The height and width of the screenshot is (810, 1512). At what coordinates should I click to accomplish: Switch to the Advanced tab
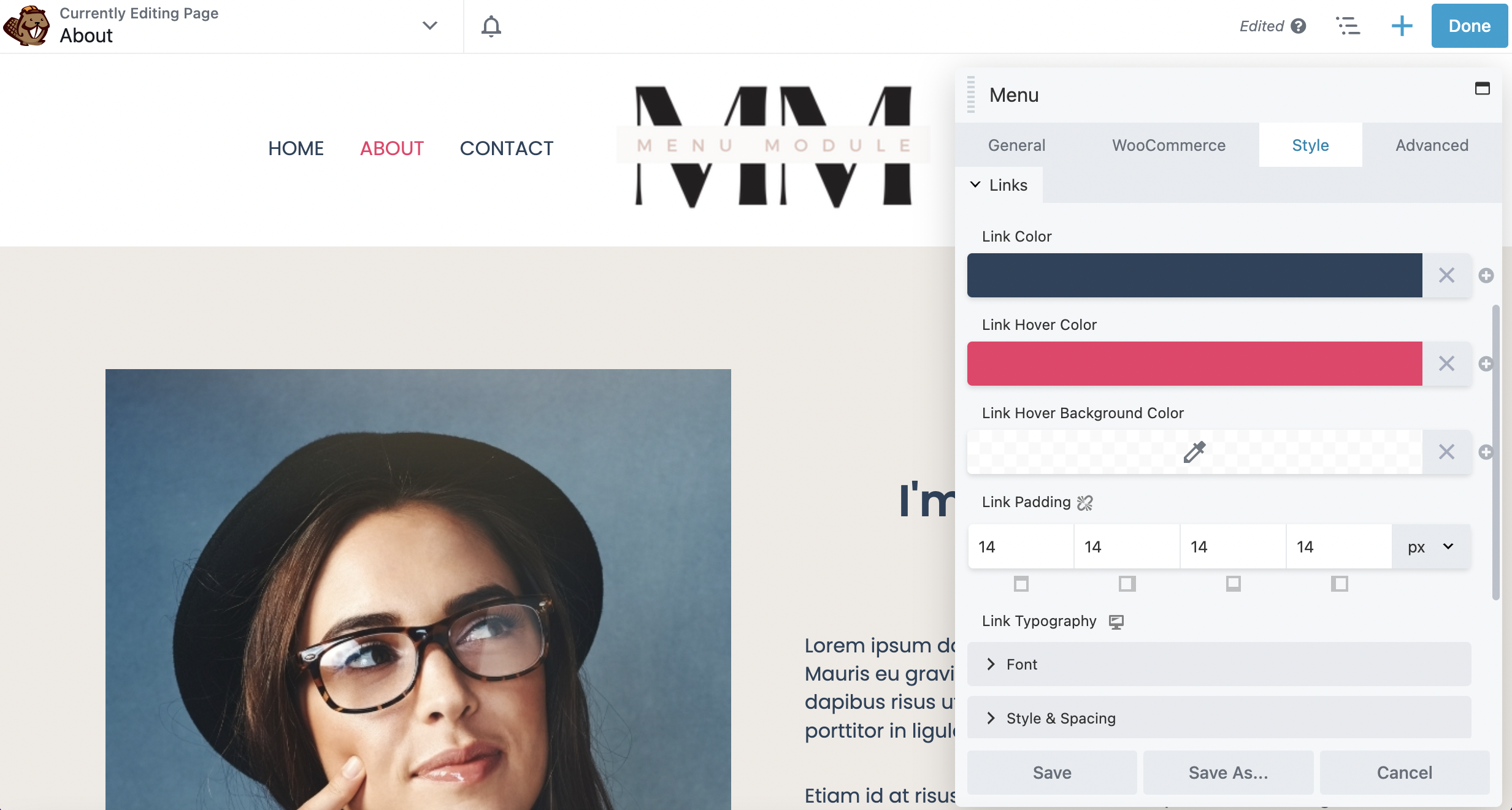[1432, 145]
